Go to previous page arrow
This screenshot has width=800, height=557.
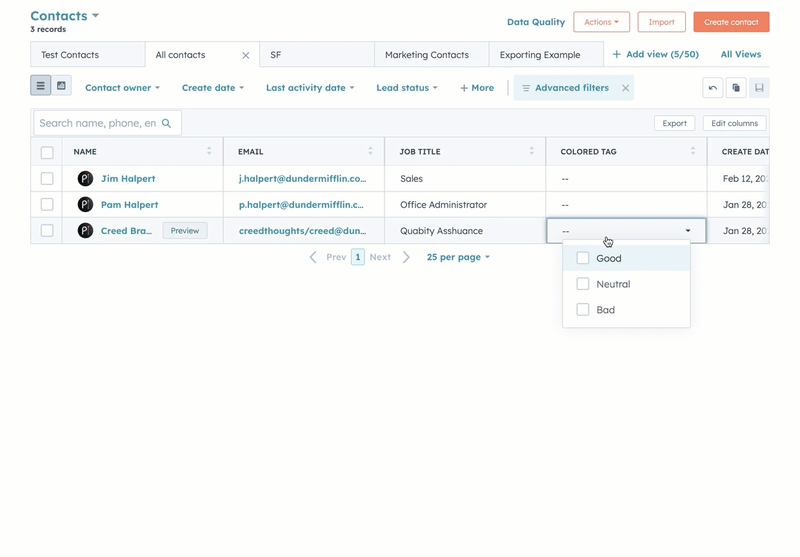[313, 257]
